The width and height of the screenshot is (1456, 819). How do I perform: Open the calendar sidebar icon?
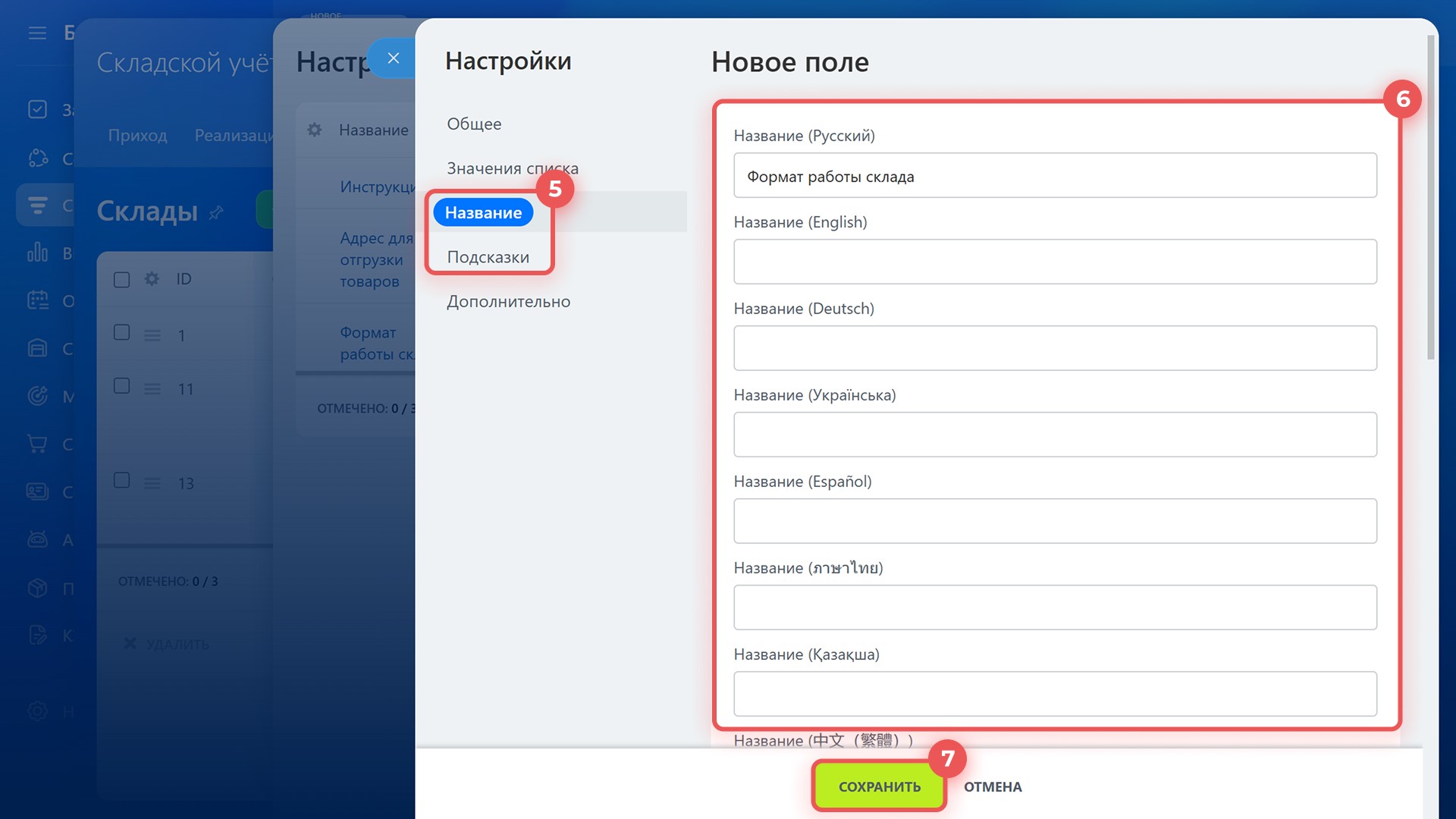click(x=37, y=300)
